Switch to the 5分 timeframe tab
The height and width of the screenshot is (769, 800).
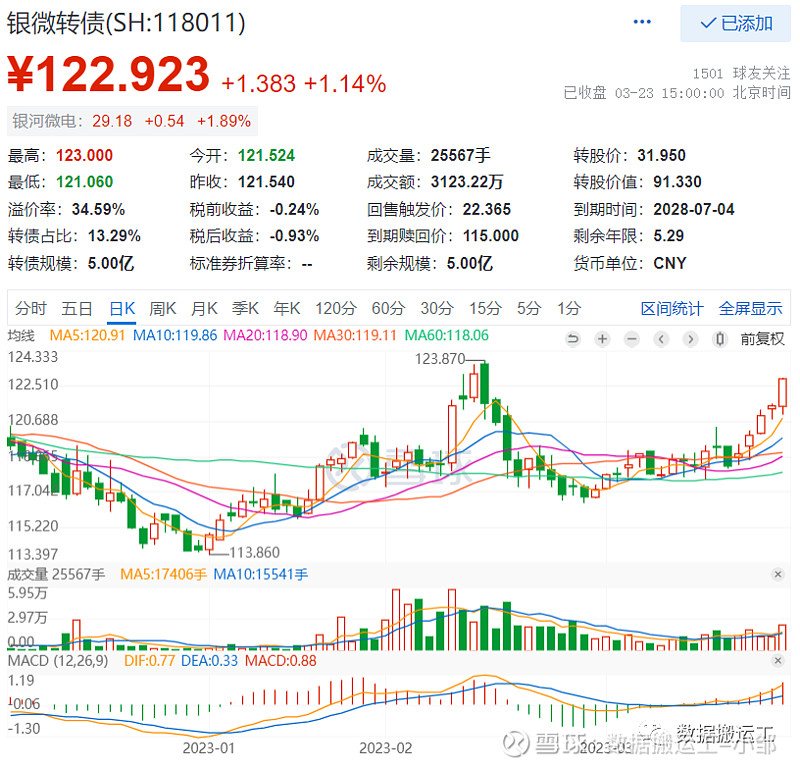pos(529,308)
